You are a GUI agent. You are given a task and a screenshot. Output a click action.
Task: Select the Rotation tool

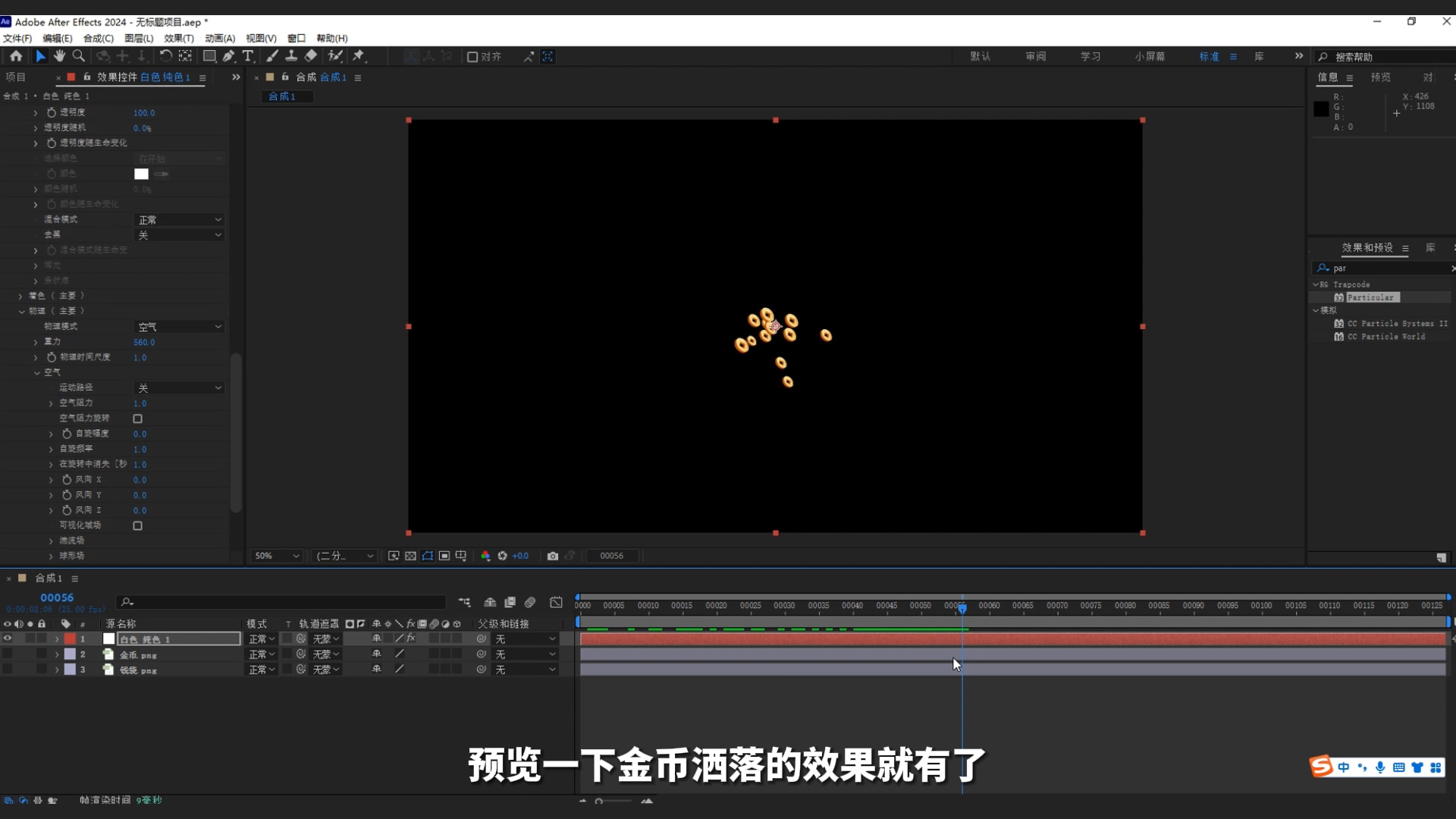click(x=165, y=55)
